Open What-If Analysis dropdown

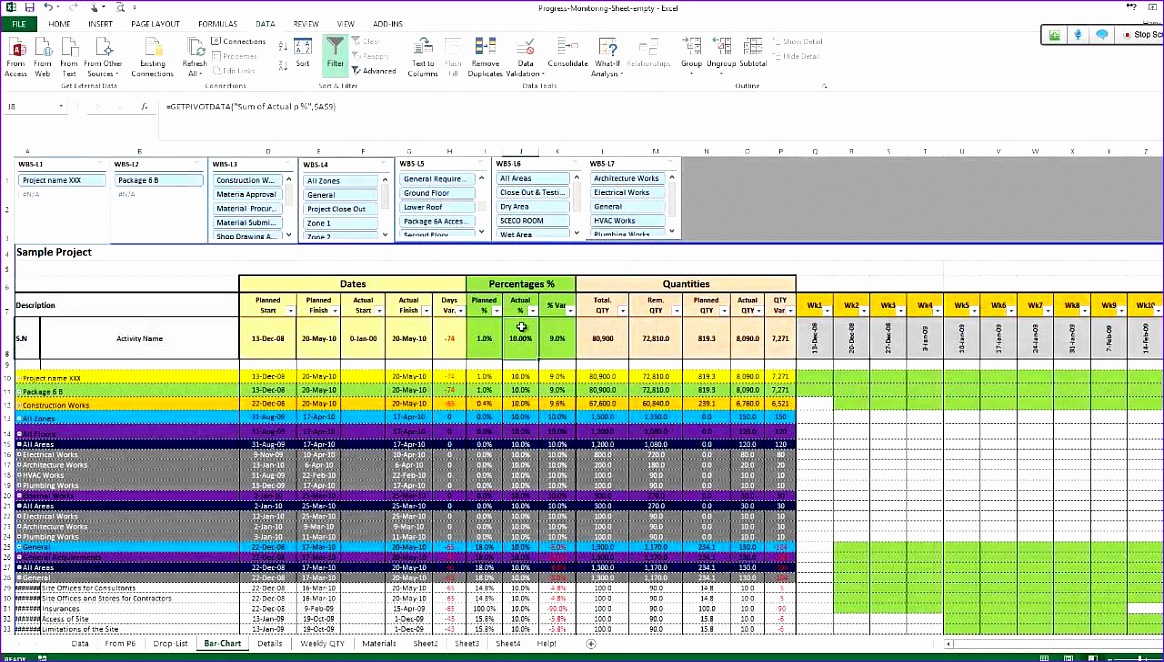606,57
